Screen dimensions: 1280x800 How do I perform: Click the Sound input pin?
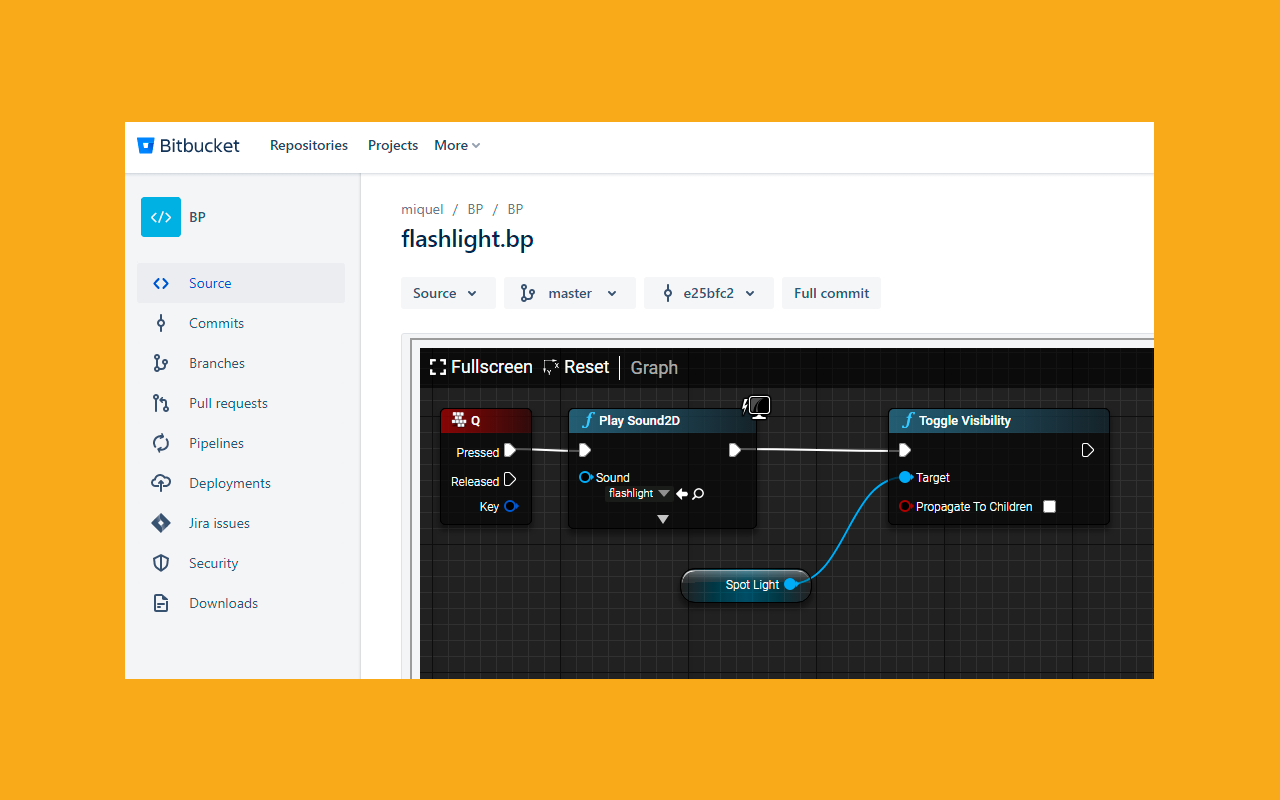586,477
